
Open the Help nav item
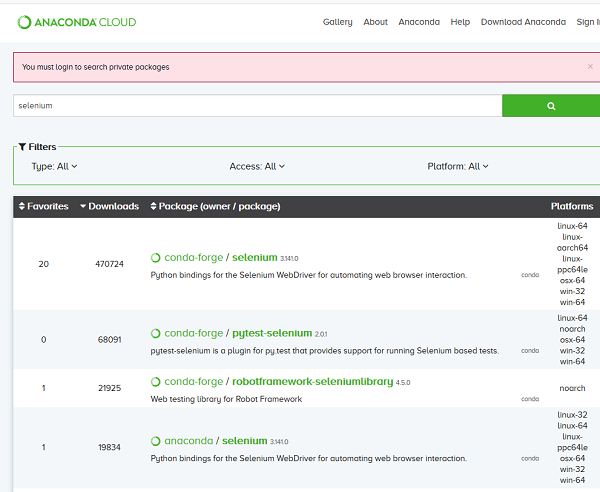tap(460, 22)
